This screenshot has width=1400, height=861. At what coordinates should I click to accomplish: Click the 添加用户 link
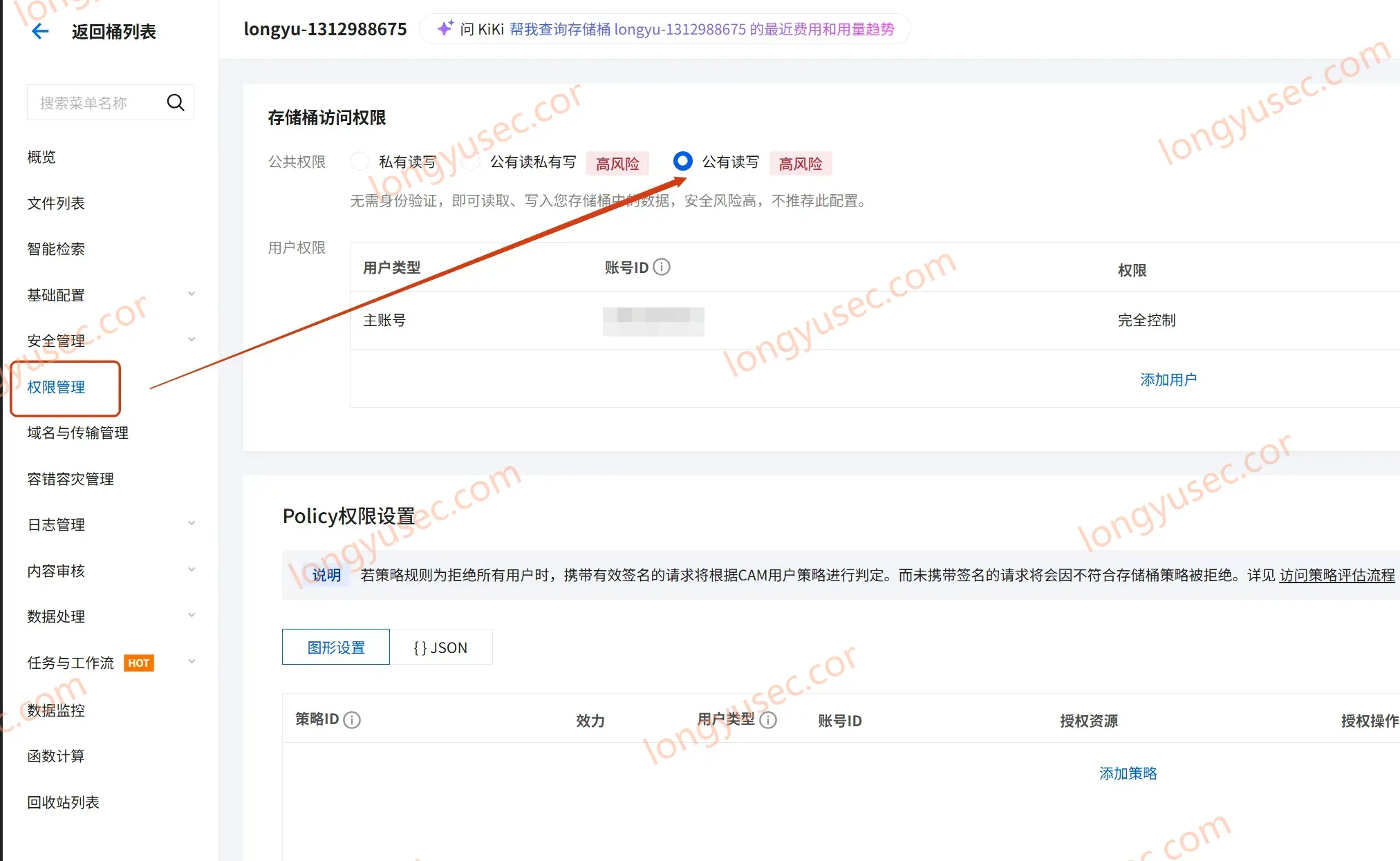tap(1168, 379)
